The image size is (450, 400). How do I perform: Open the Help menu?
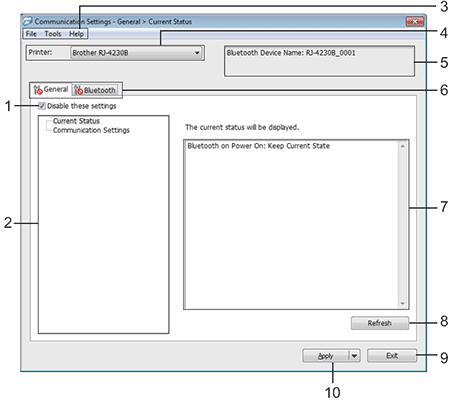76,34
